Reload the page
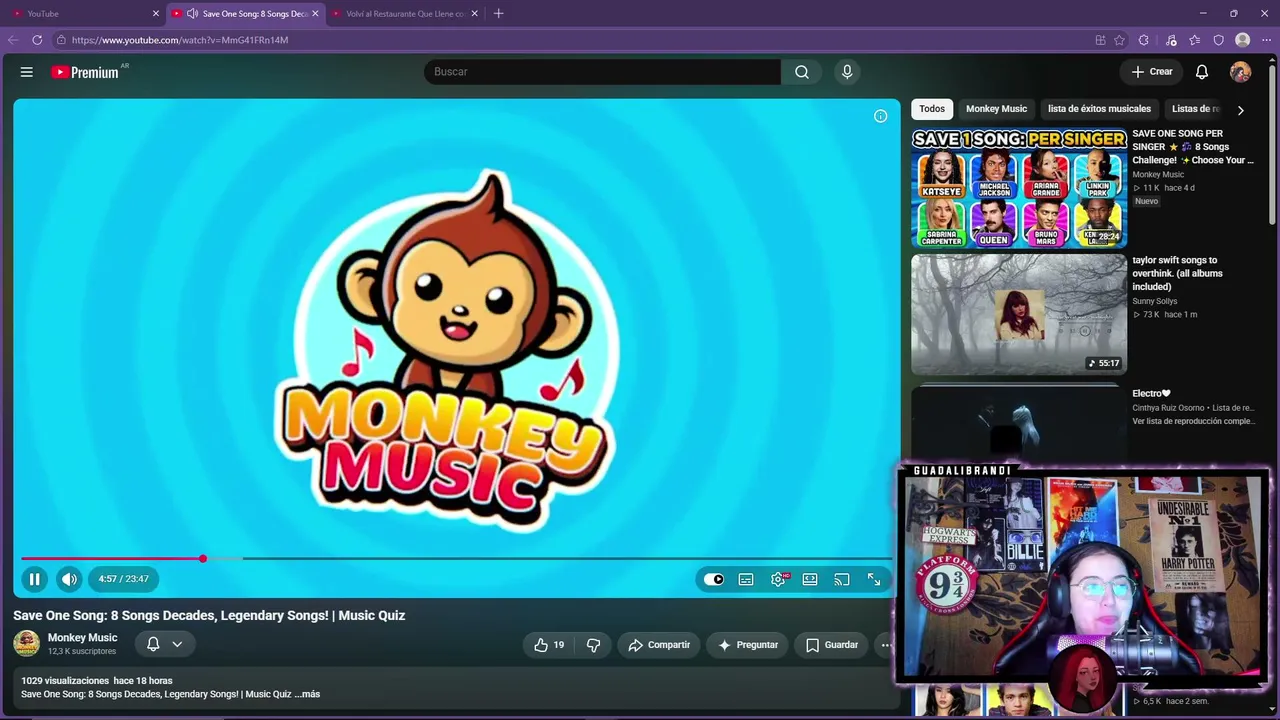1280x720 pixels. point(37,40)
